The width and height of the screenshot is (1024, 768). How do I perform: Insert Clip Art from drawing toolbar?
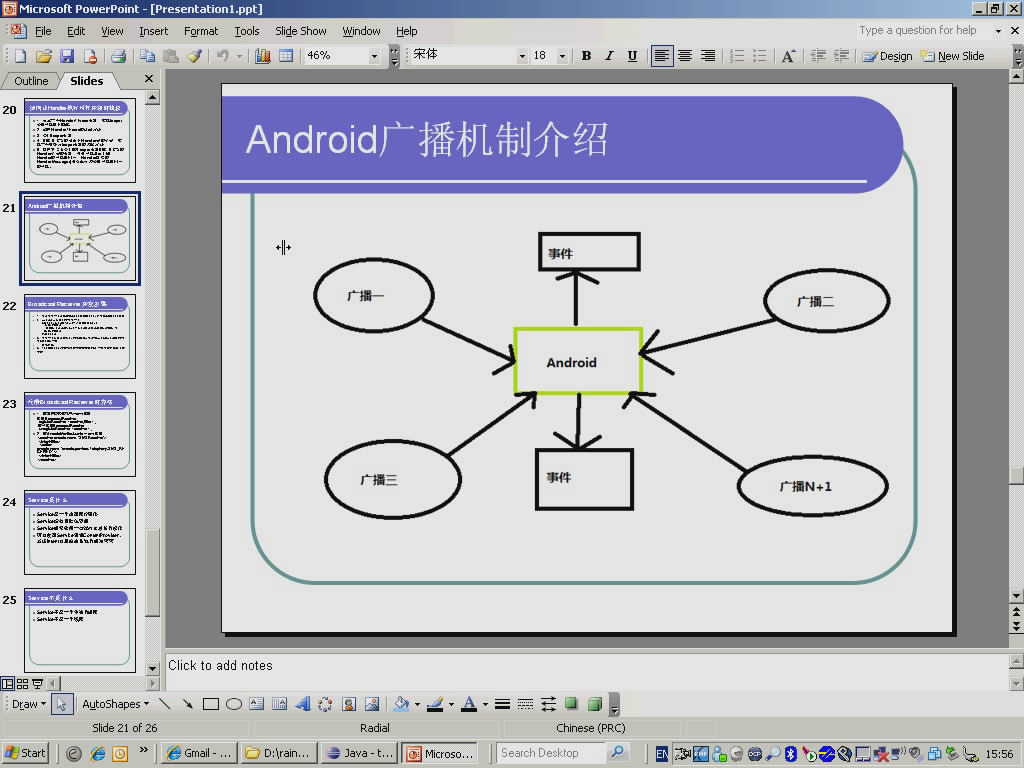point(349,704)
